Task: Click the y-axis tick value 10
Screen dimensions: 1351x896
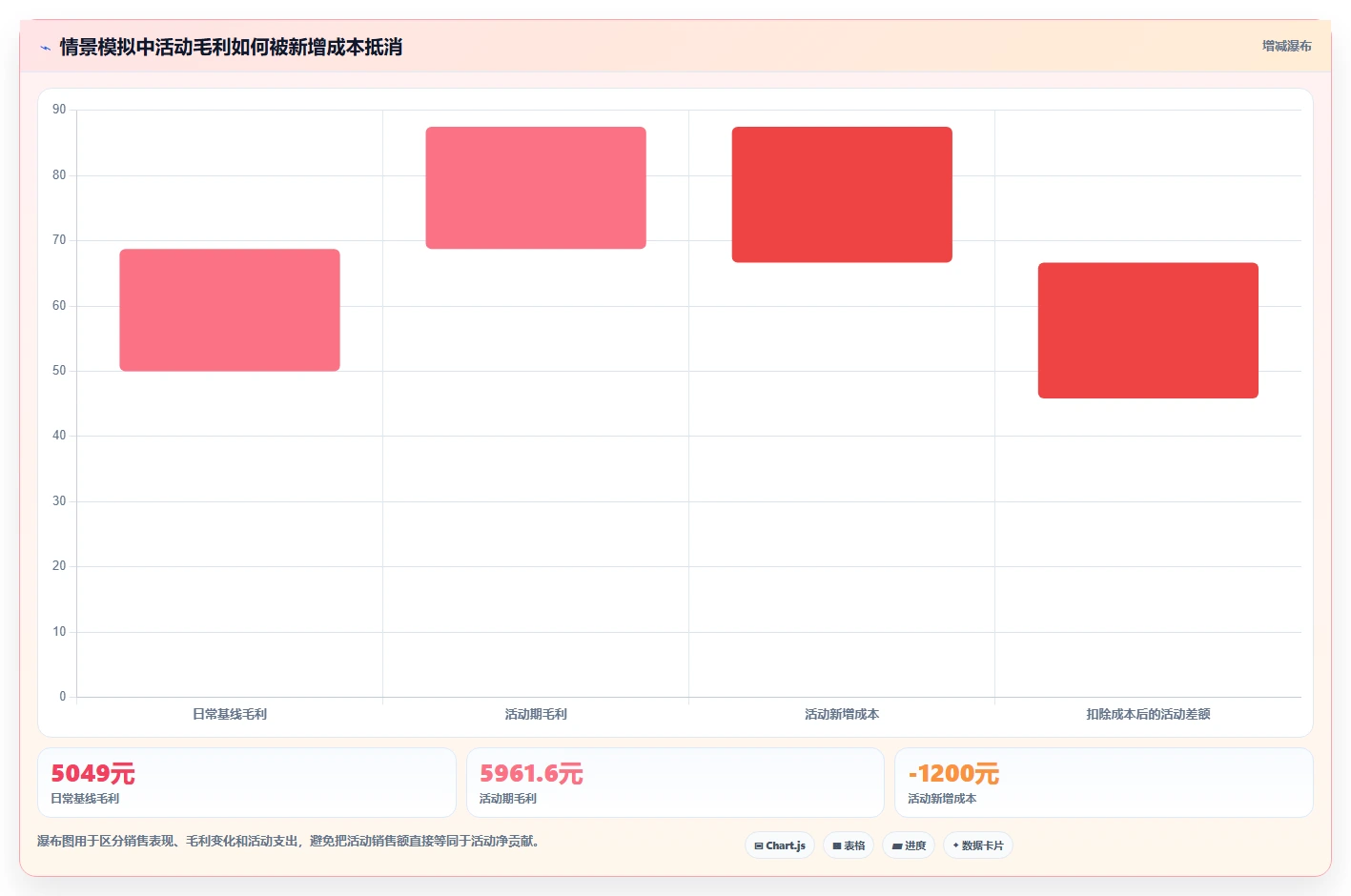Action: click(59, 632)
